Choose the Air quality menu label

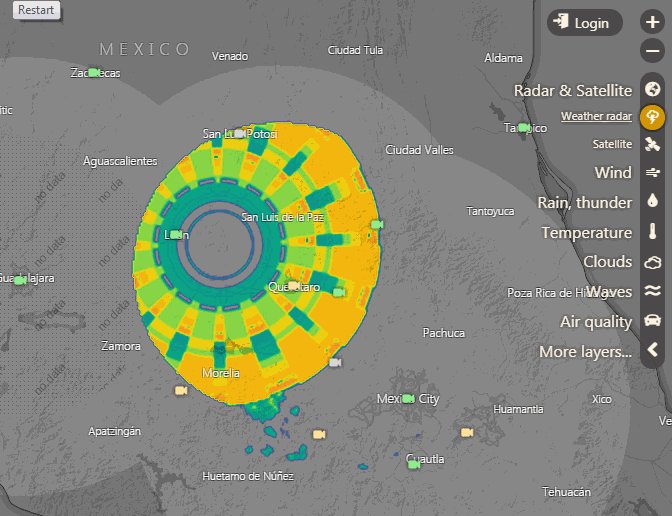[596, 322]
